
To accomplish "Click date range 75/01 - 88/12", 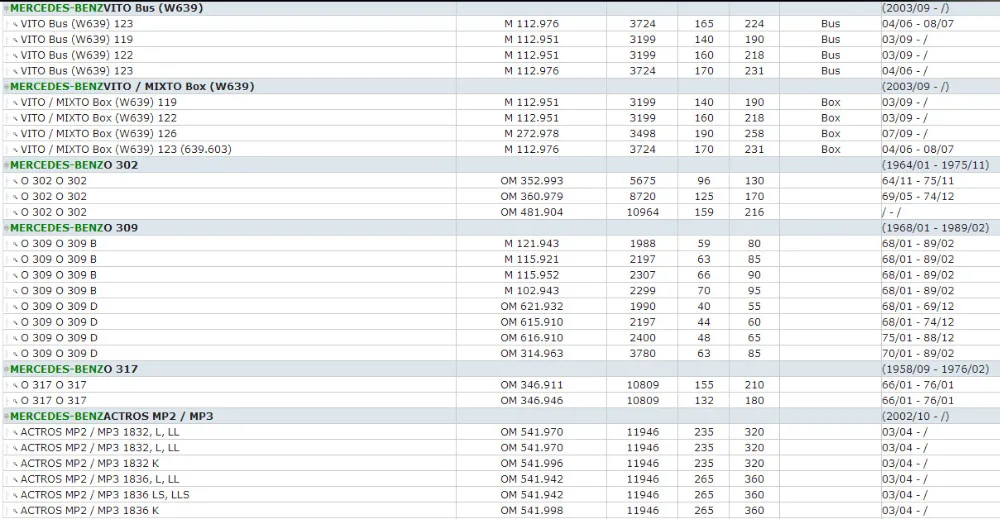I will click(918, 338).
